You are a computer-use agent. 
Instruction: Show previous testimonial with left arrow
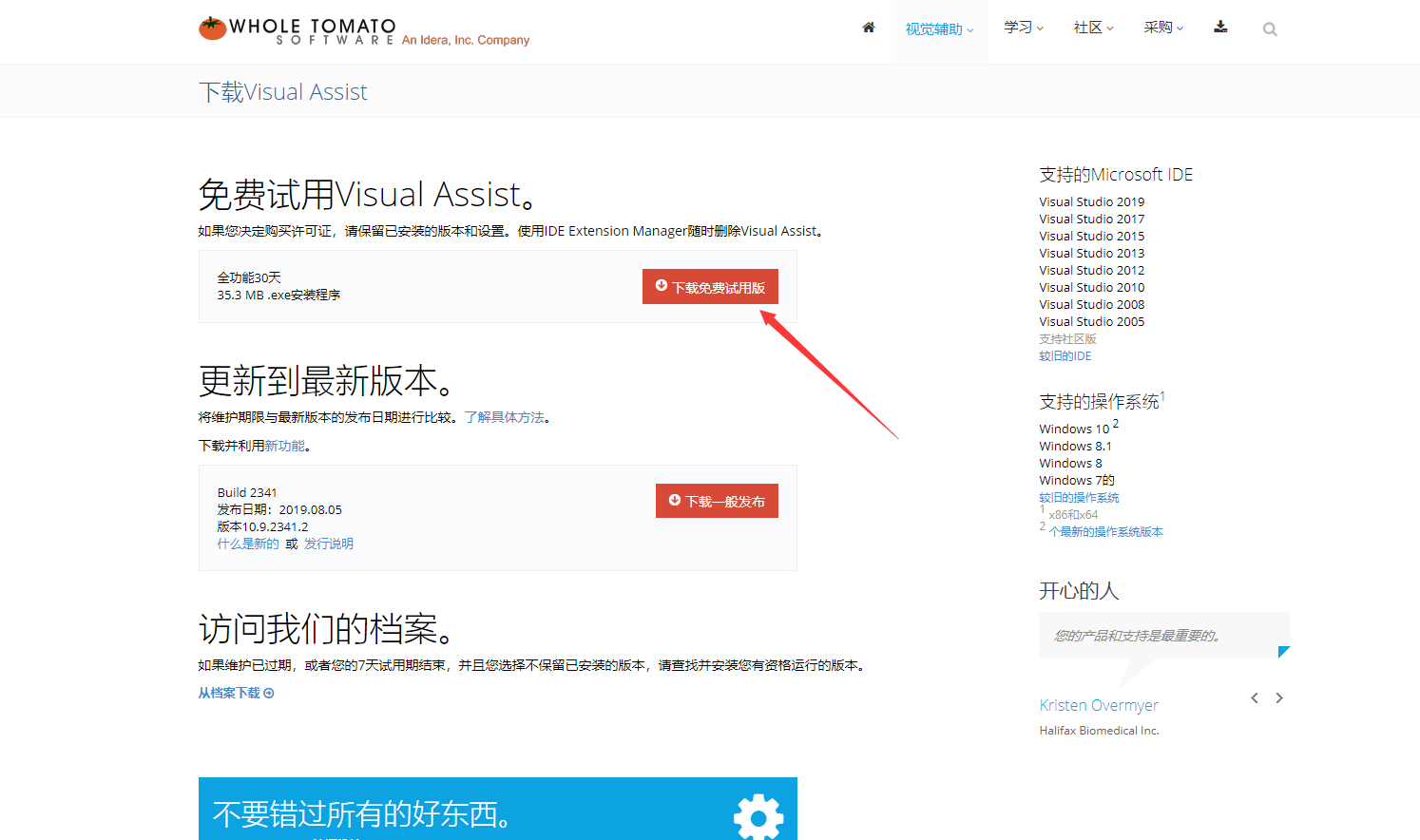[x=1255, y=697]
